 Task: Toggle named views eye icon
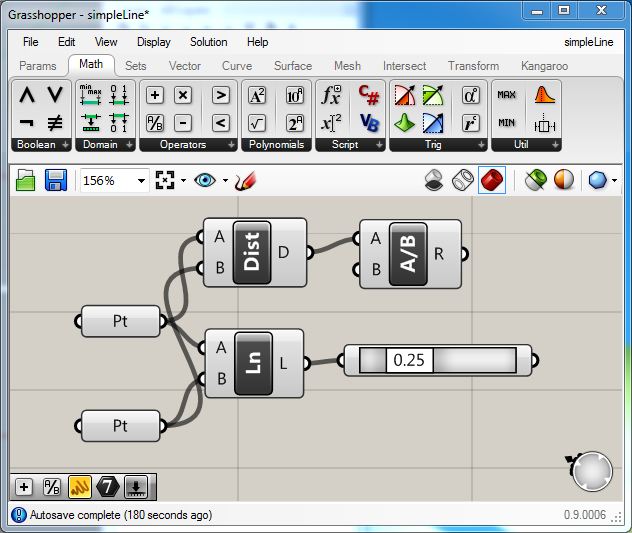pos(205,180)
